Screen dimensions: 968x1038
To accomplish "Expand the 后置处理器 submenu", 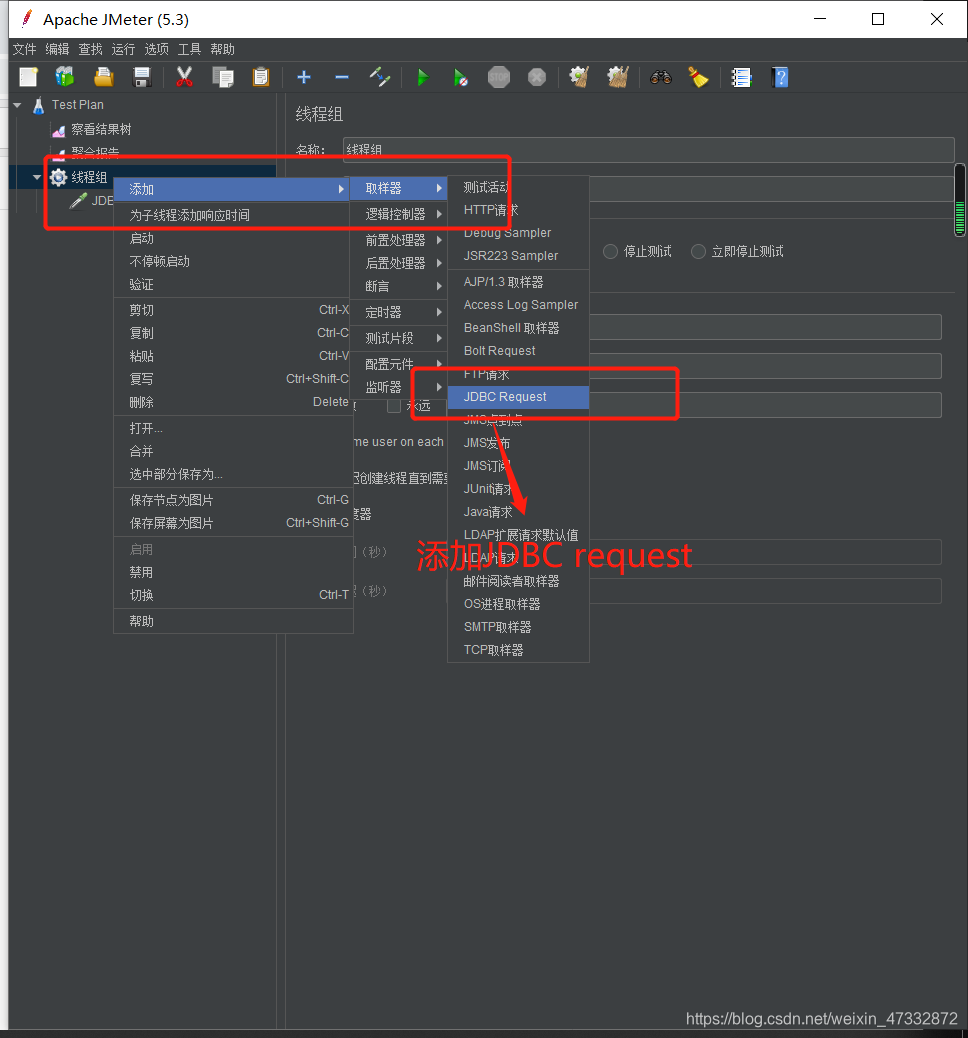I will click(x=399, y=263).
